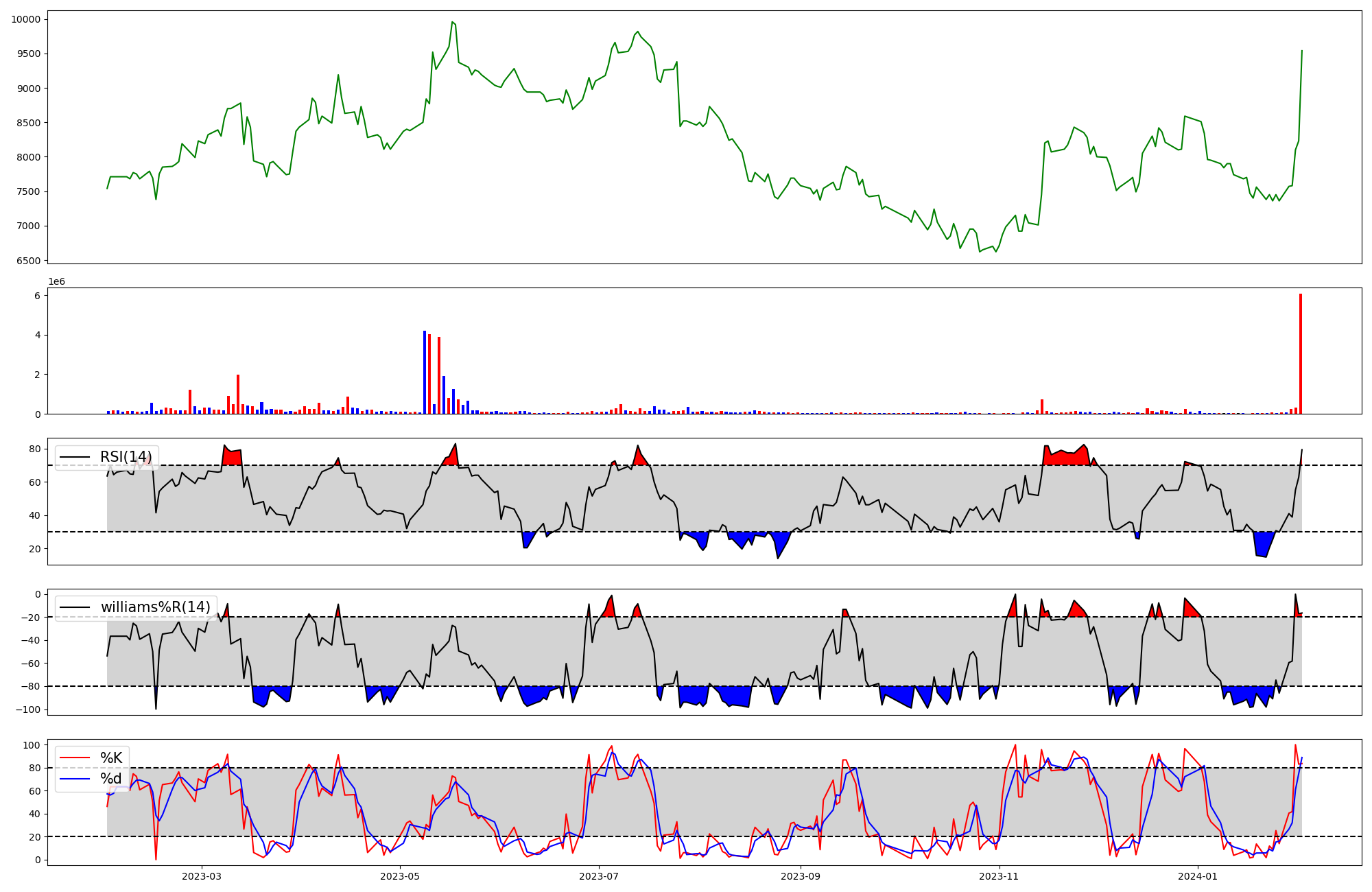The image size is (1372, 892).
Task: Click the blue line sample beside %d
Action: click(75, 779)
